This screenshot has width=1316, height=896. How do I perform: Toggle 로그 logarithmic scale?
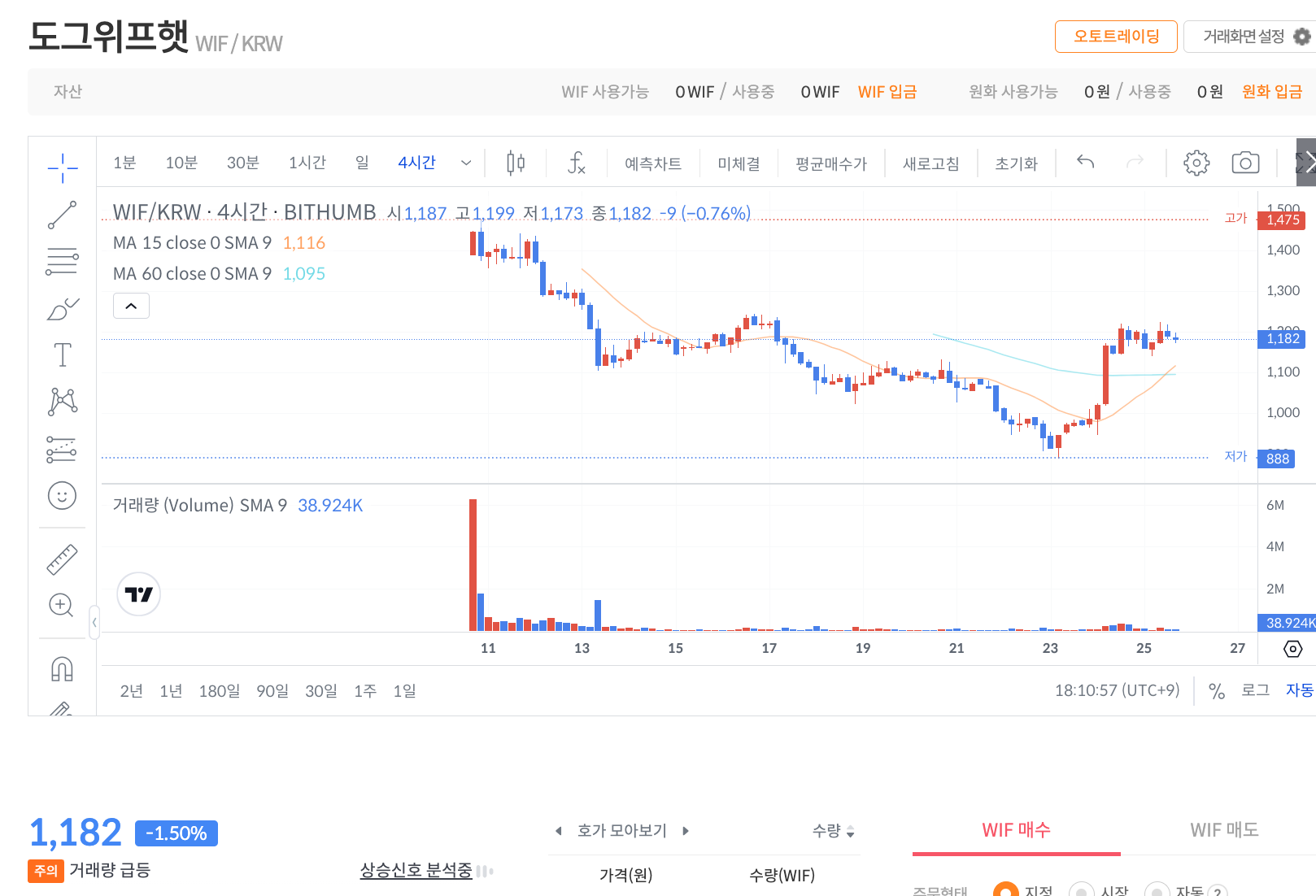1255,690
